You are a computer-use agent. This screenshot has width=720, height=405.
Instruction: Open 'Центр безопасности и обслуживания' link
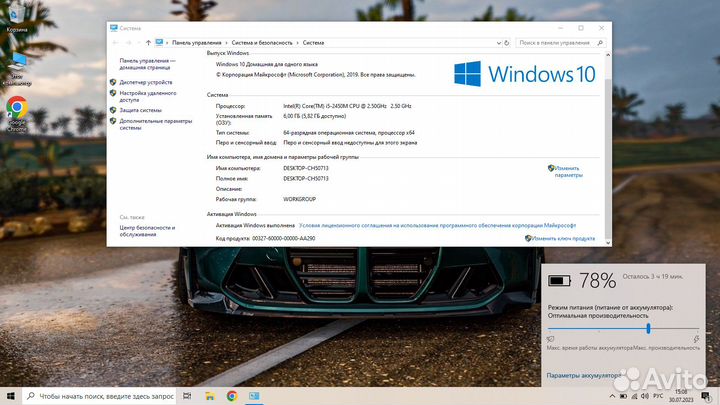tap(147, 231)
